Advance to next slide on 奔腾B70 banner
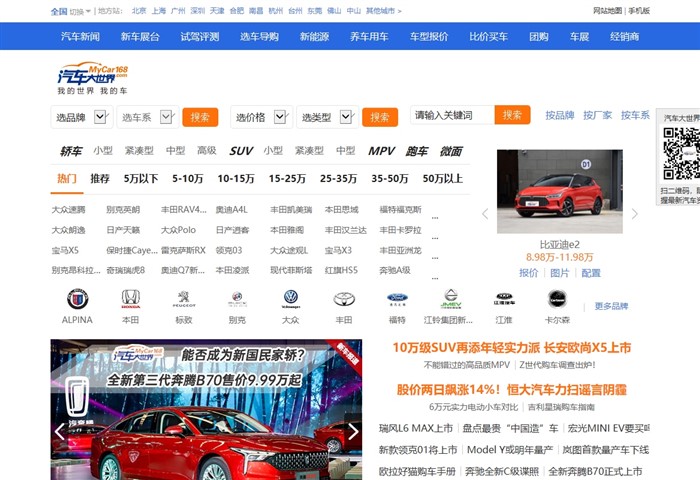This screenshot has height=480, width=700. point(353,431)
